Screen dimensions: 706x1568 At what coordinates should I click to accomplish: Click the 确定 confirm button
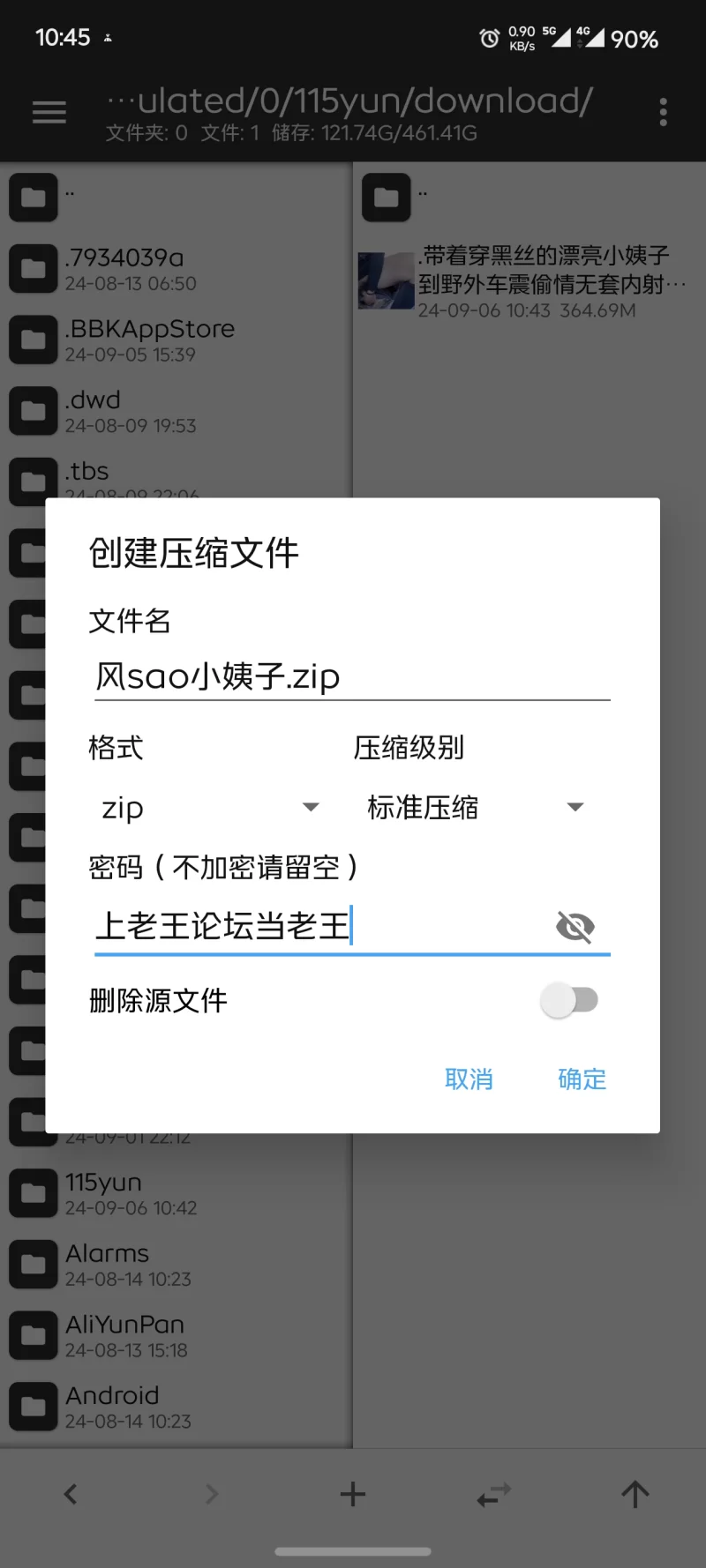pos(582,1079)
